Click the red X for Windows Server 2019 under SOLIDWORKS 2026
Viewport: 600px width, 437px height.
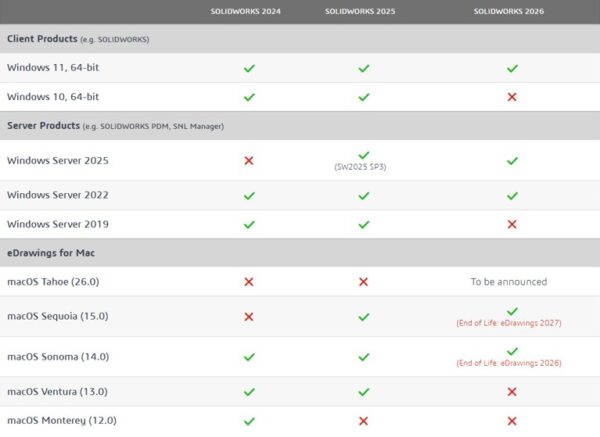(512, 224)
